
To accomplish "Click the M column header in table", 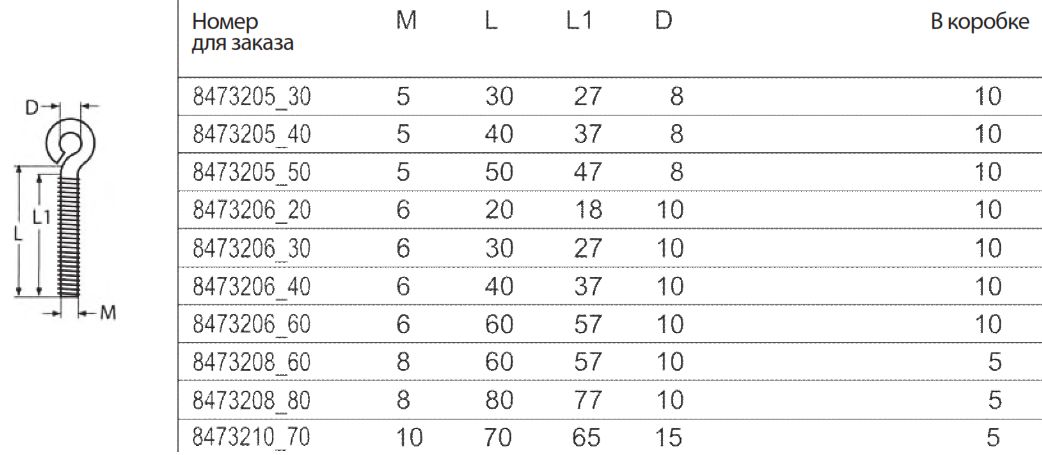I will (x=406, y=22).
